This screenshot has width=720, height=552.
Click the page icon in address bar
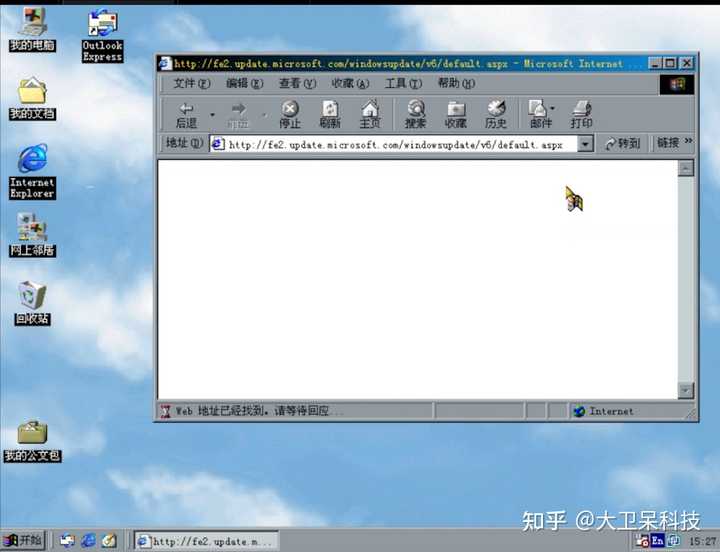pos(218,144)
